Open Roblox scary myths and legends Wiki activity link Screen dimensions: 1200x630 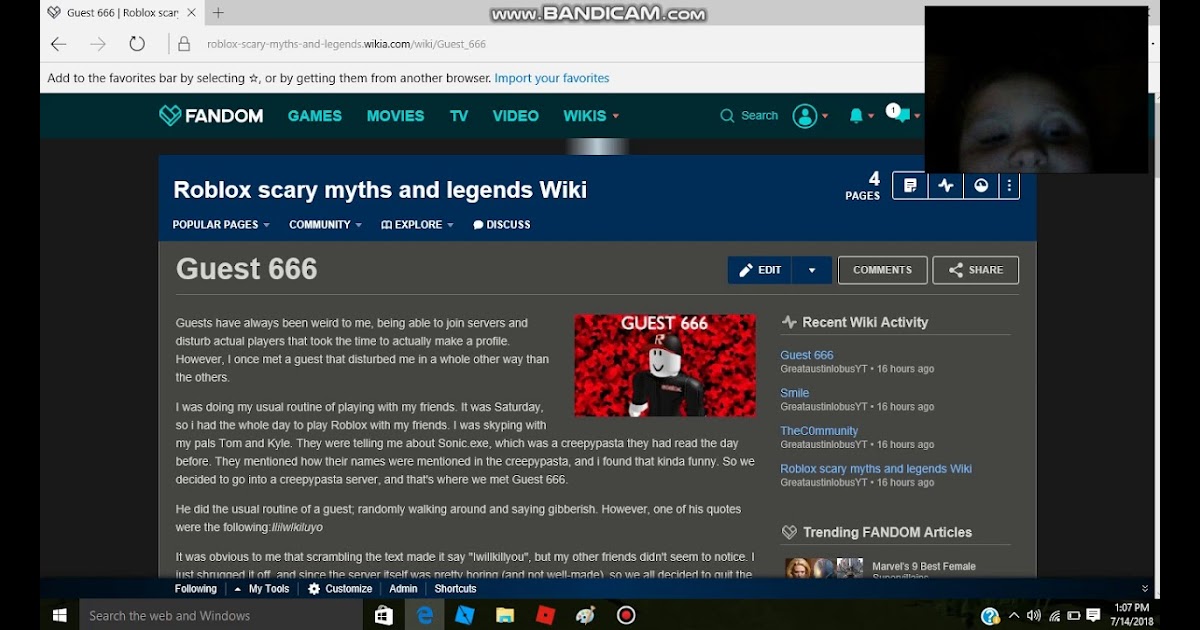coord(876,469)
